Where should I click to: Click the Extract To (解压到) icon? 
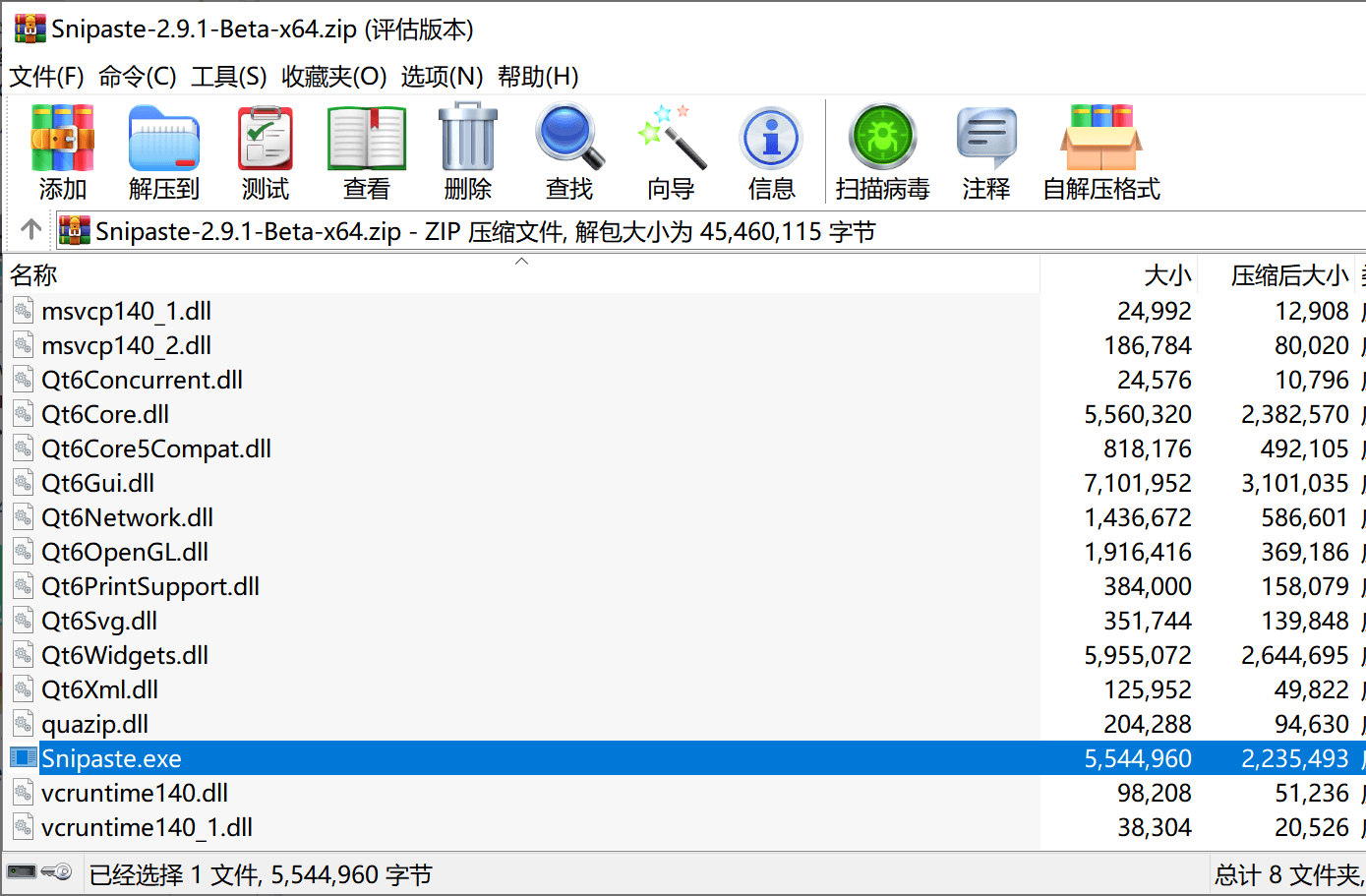point(163,151)
